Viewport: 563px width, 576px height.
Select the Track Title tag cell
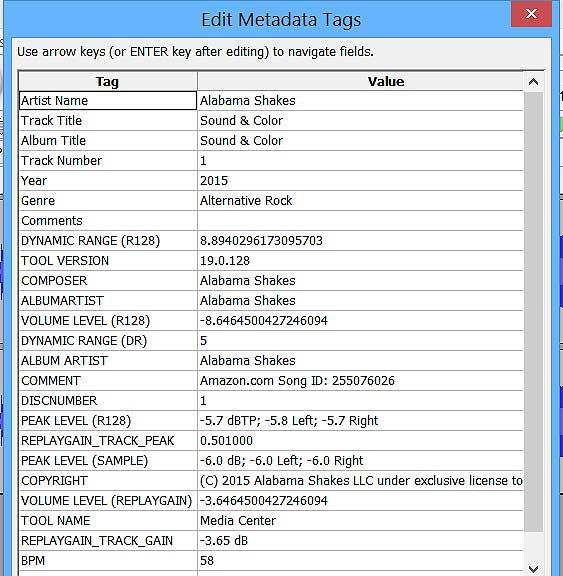[x=108, y=120]
